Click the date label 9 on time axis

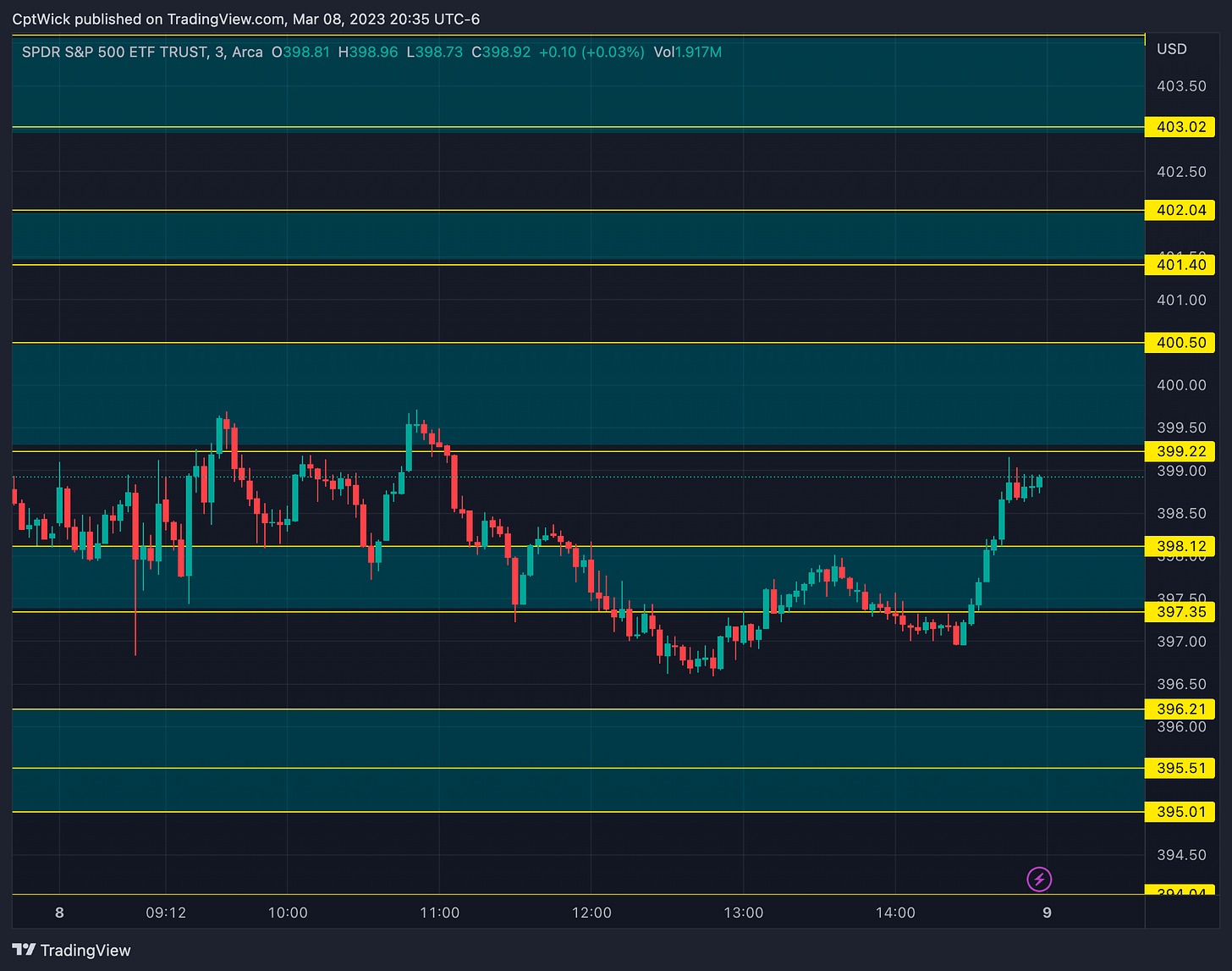point(1047,913)
